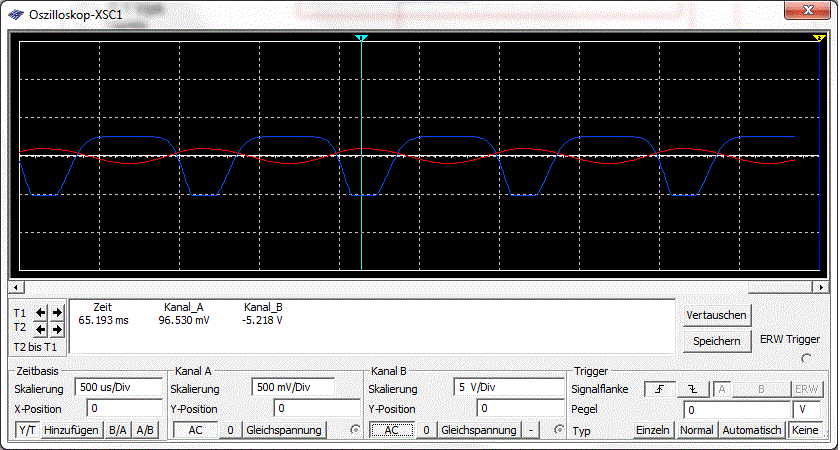
Task: Select trigger source B button
Action: (x=761, y=389)
